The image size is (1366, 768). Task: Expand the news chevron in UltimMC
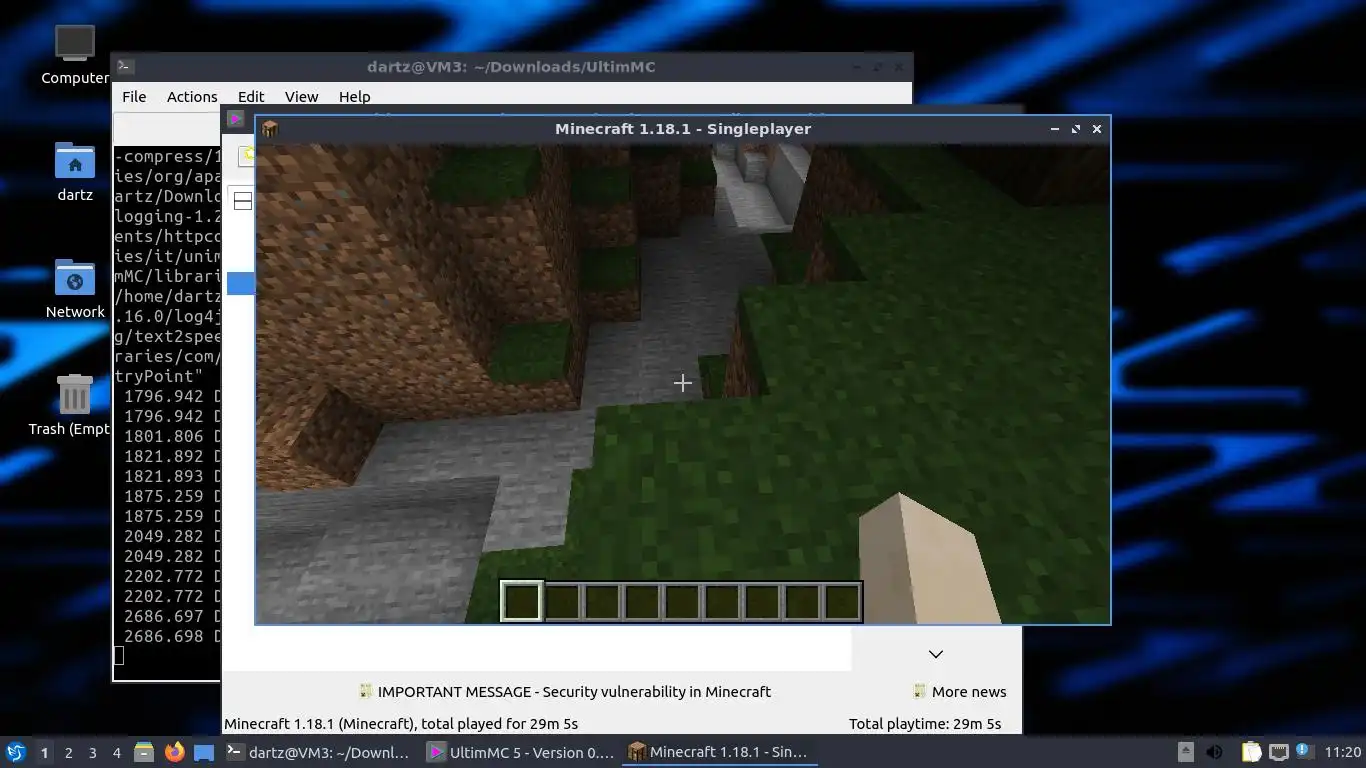tap(936, 654)
